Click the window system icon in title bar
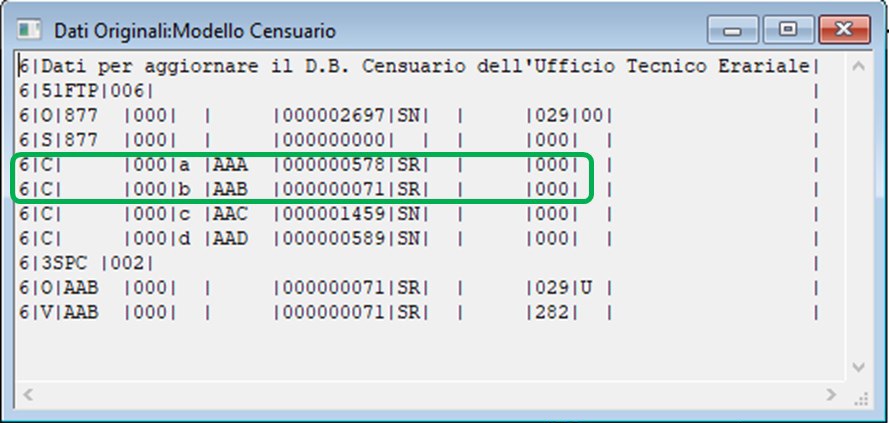The image size is (890, 423). (x=30, y=32)
